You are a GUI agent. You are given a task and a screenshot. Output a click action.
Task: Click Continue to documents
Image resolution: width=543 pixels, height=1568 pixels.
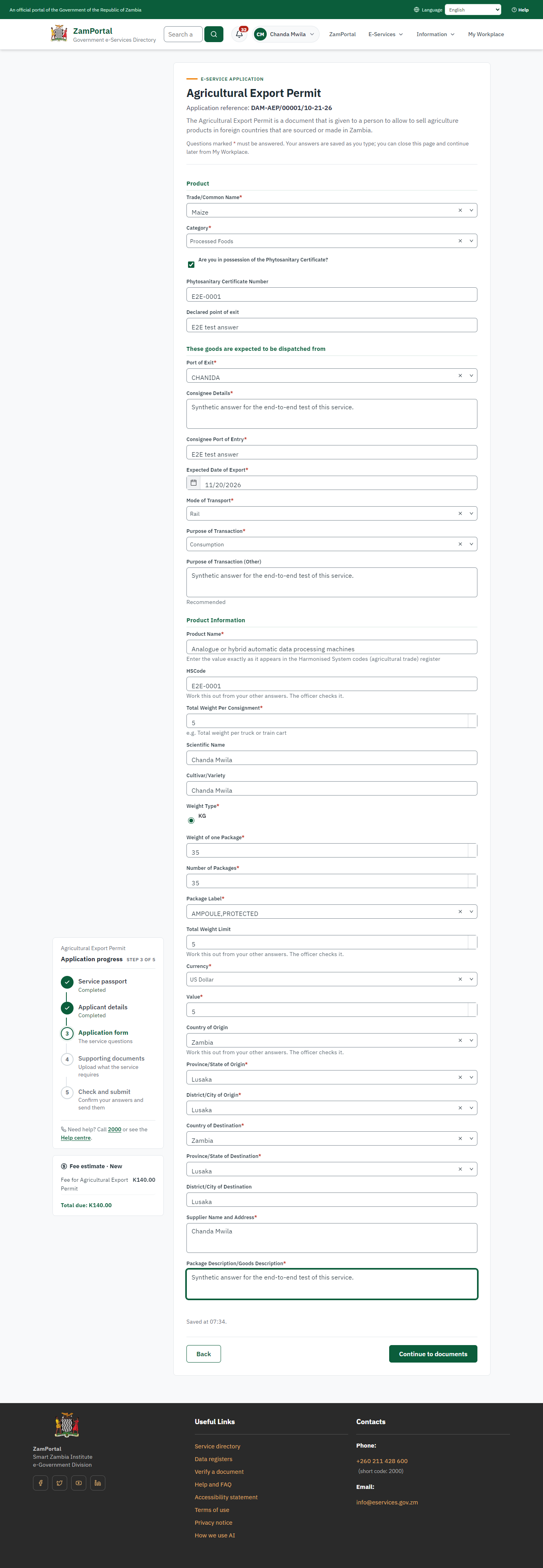[433, 1354]
